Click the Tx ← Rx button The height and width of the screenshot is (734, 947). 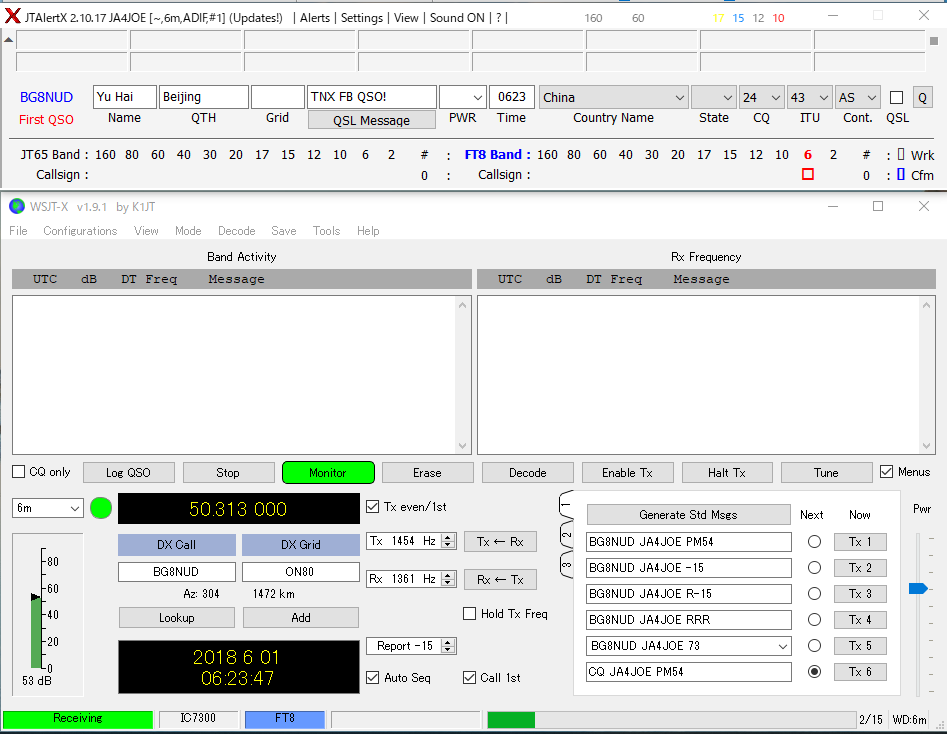500,542
